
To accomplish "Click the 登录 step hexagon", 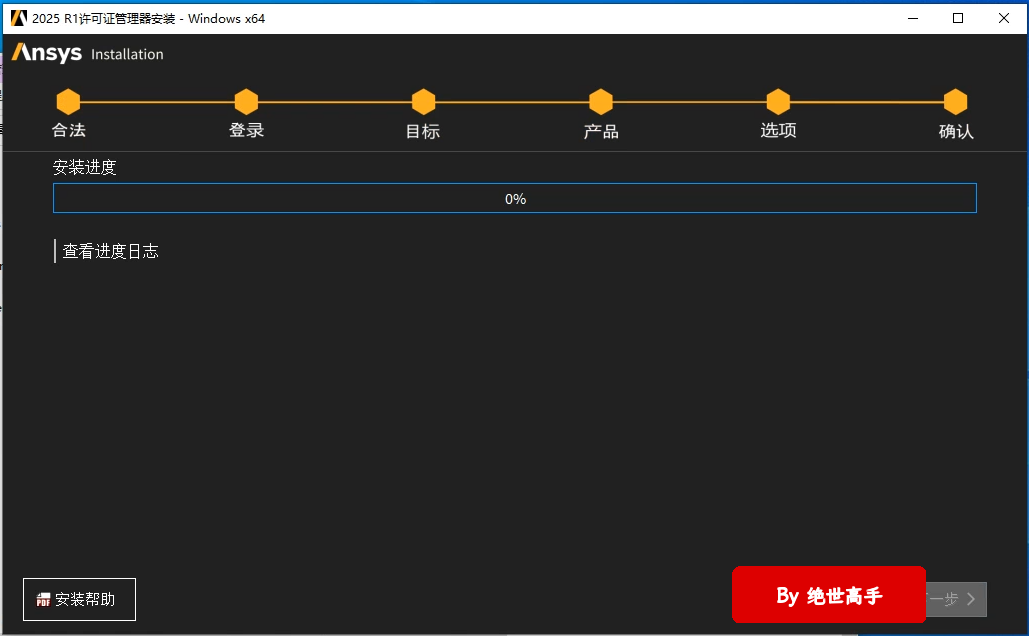I will coord(246,102).
